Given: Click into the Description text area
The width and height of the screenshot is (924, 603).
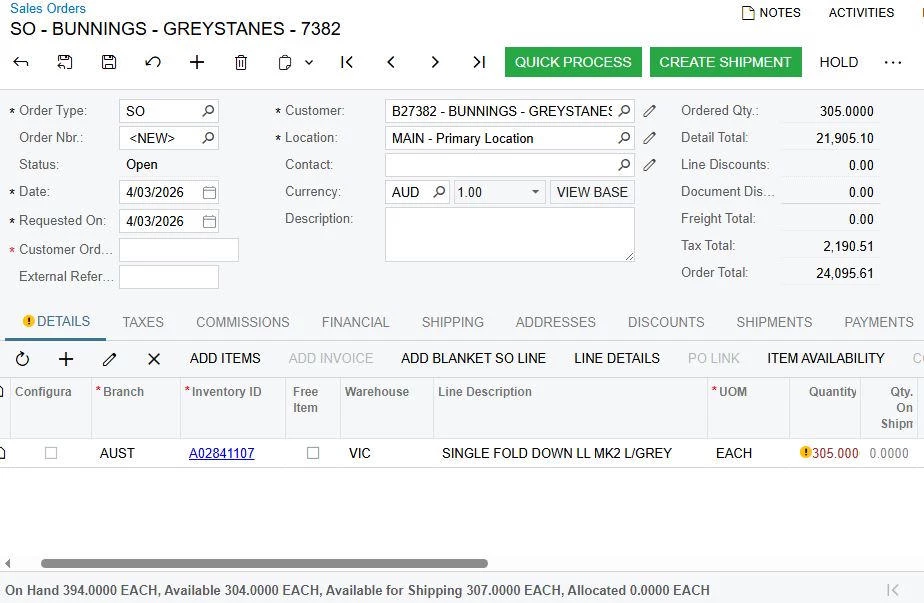Looking at the screenshot, I should click(x=510, y=234).
